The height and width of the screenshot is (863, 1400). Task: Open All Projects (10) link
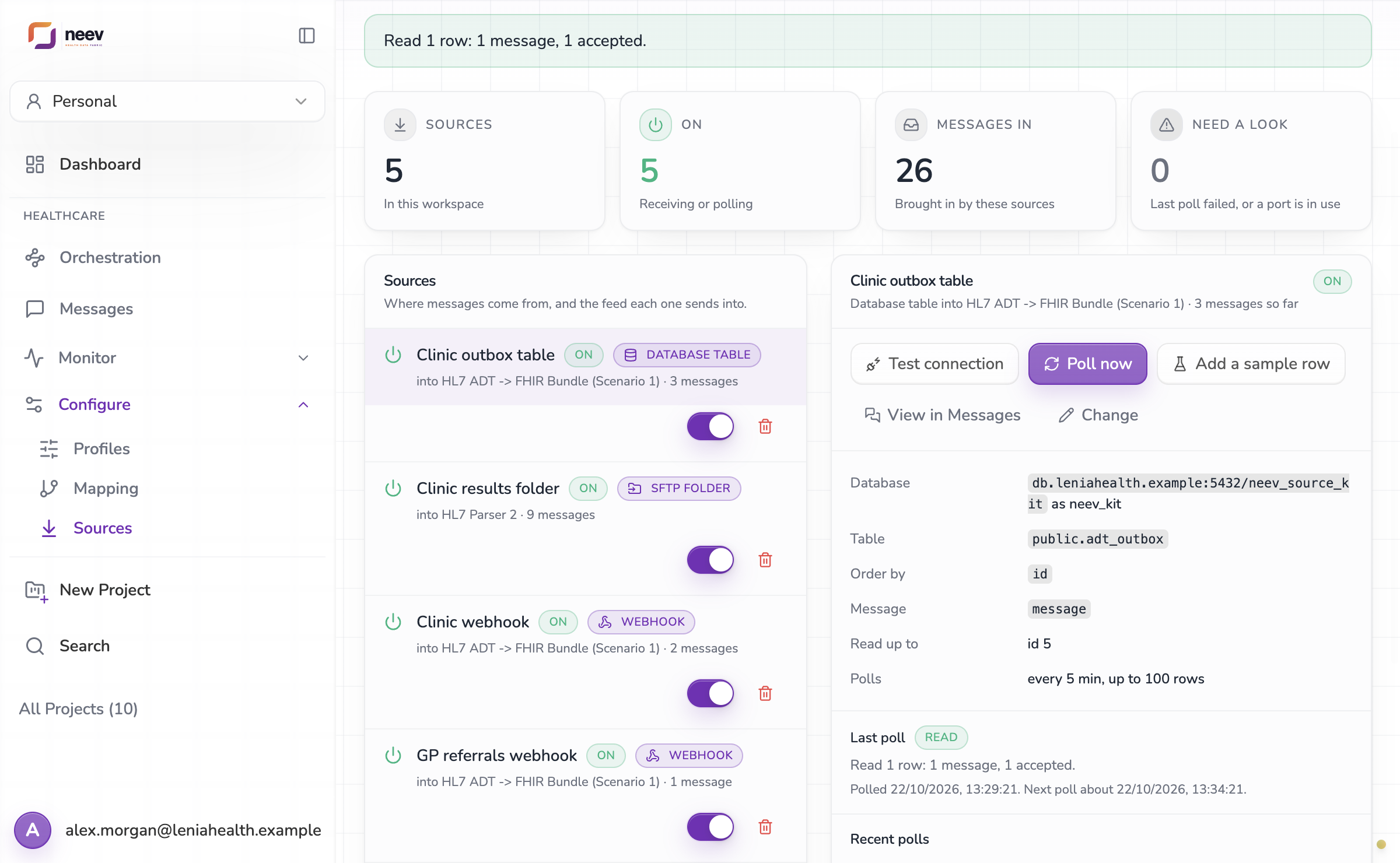tap(78, 709)
